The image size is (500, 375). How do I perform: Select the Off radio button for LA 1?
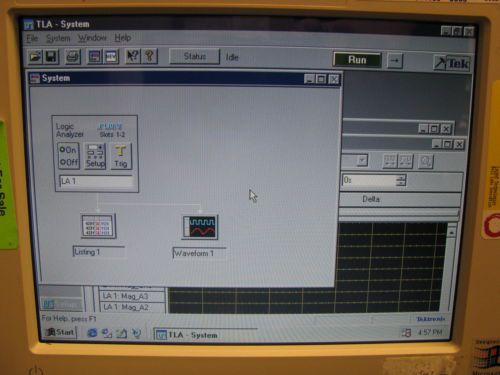62,162
